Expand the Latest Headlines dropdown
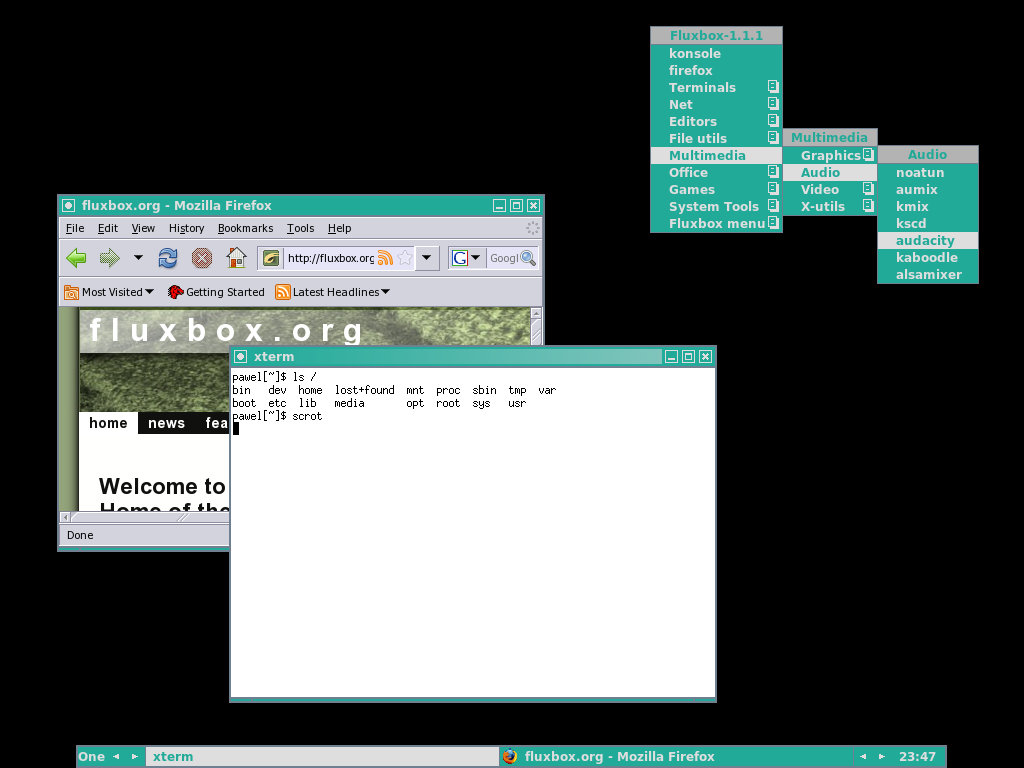 click(385, 292)
